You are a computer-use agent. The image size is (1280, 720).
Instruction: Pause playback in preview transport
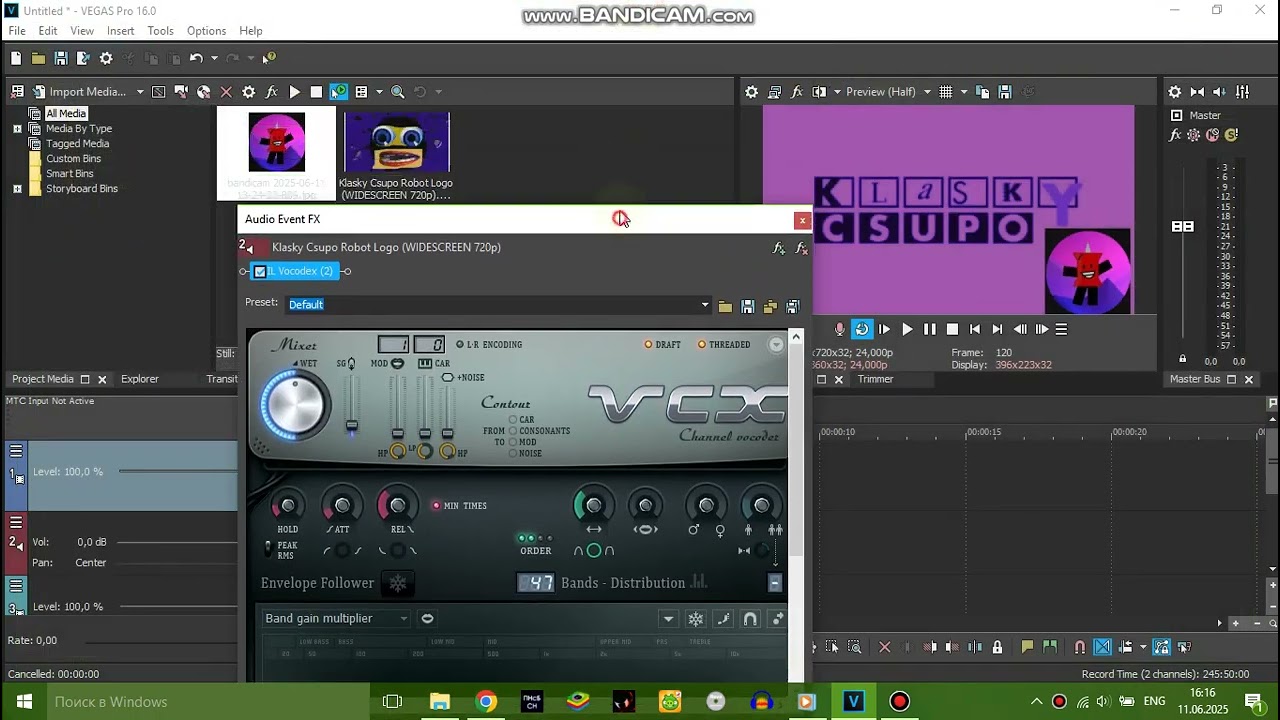click(x=930, y=329)
